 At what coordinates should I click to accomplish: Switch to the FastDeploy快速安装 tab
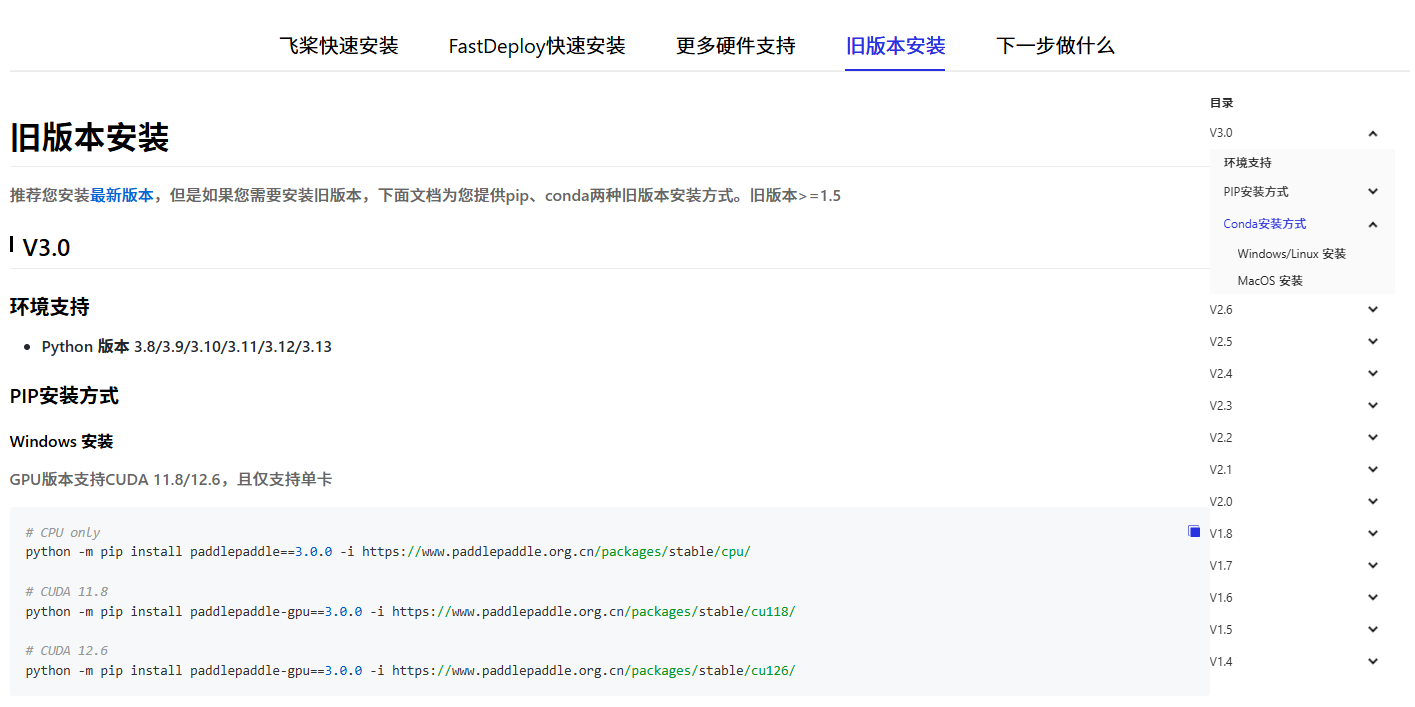click(537, 45)
